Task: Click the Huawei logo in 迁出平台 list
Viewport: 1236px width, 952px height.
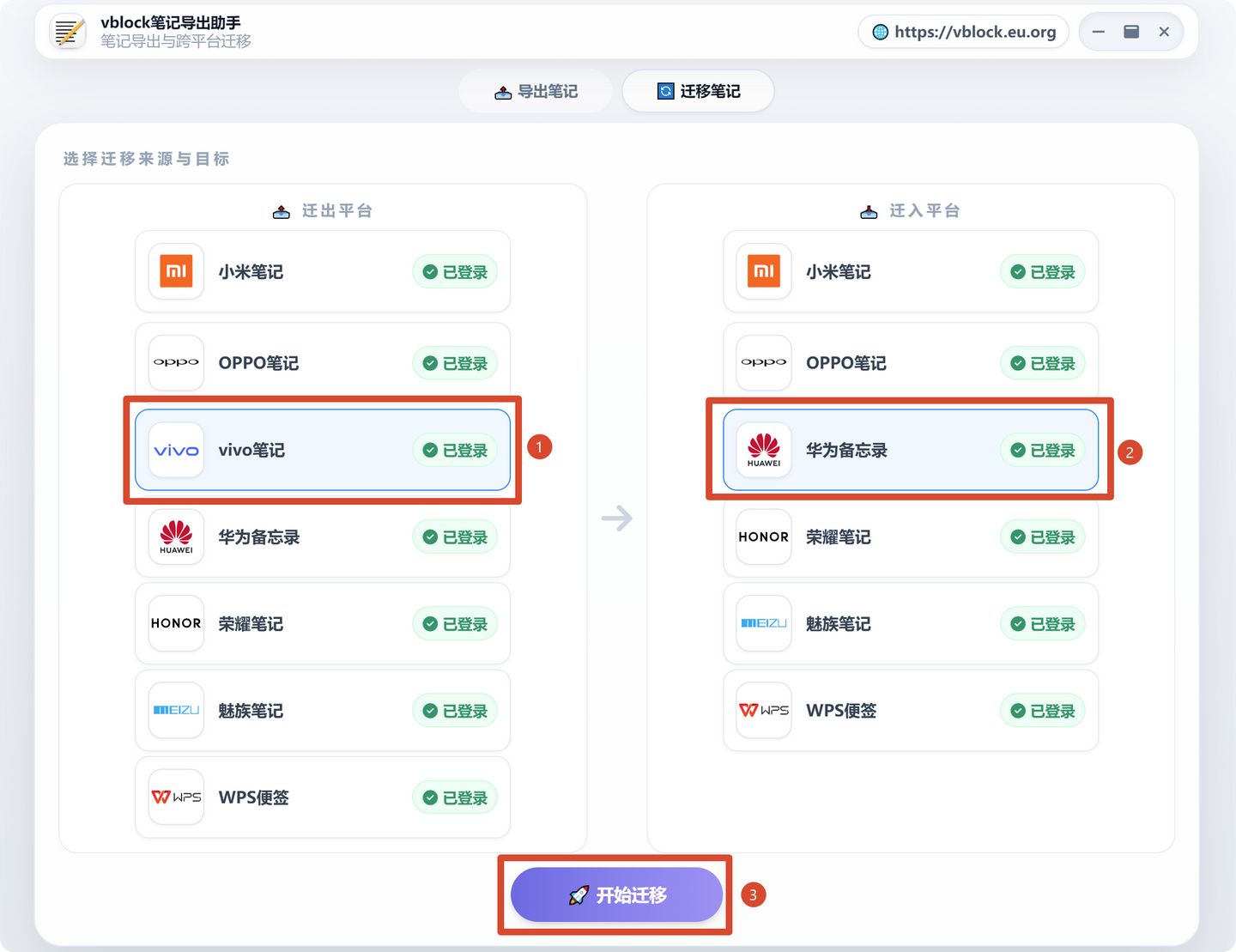Action: click(176, 537)
